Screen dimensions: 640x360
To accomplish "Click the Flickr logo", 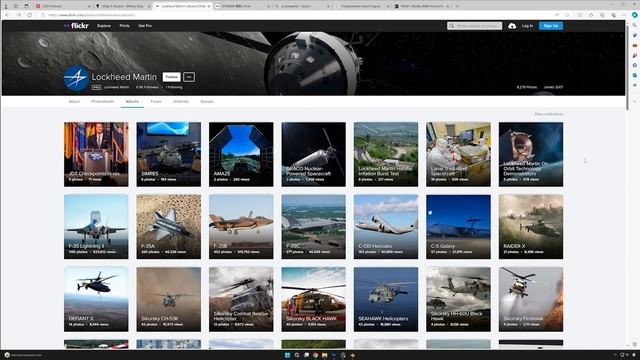I will pos(76,26).
